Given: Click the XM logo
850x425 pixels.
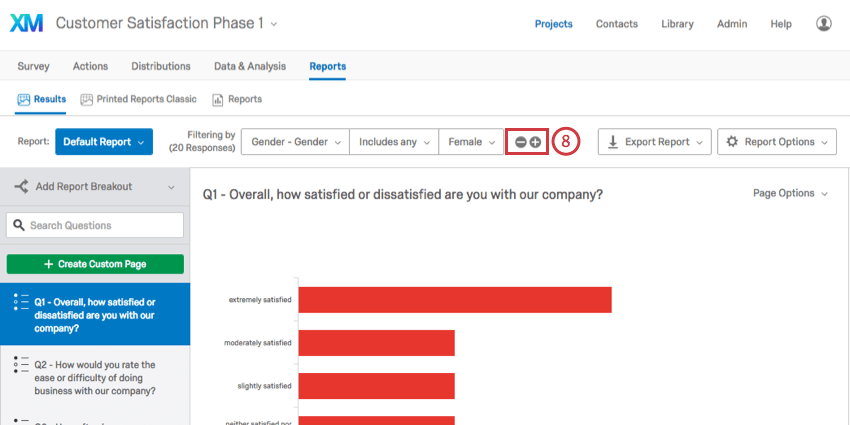Looking at the screenshot, I should 27,24.
